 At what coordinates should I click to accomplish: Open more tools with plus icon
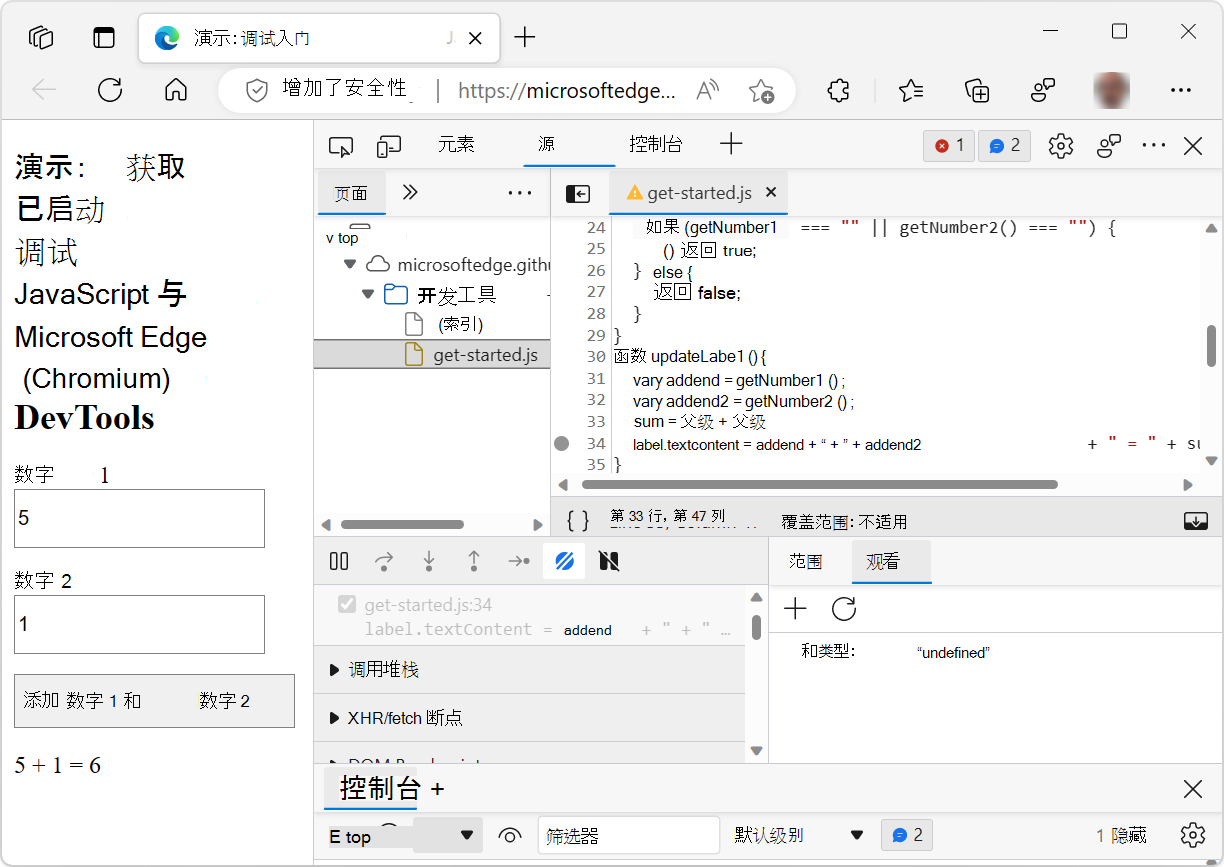(x=731, y=144)
